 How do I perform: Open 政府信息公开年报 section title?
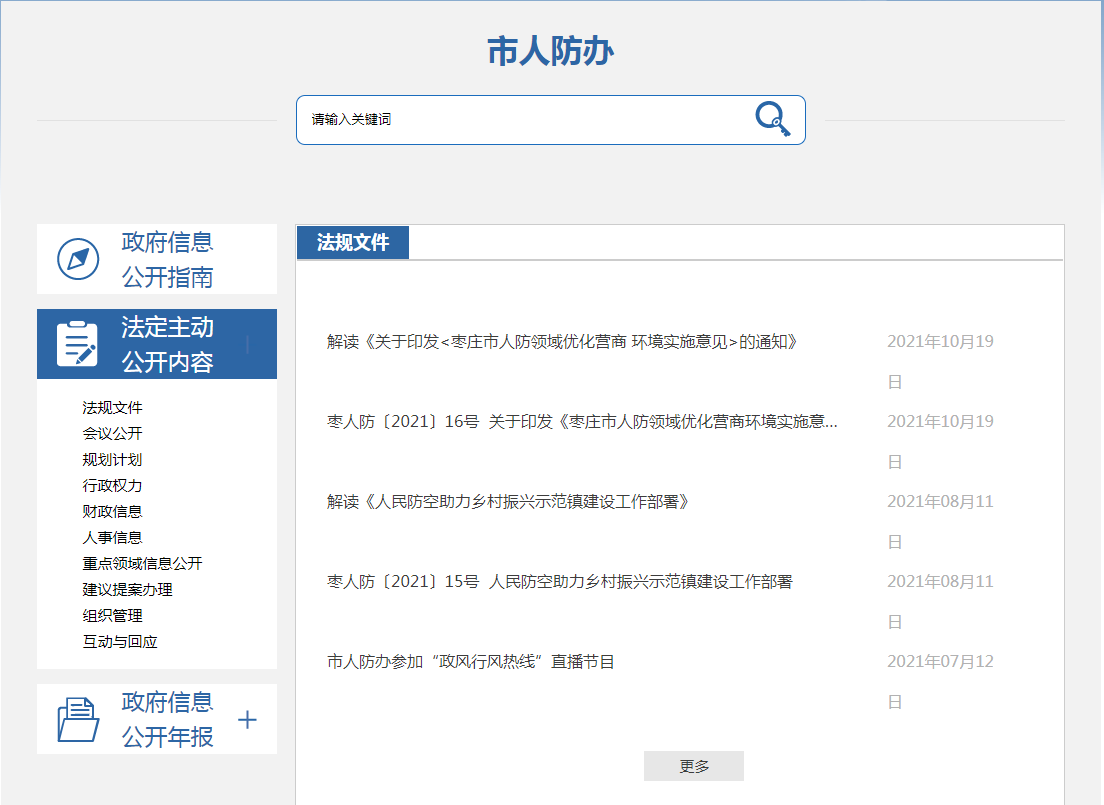tap(167, 719)
